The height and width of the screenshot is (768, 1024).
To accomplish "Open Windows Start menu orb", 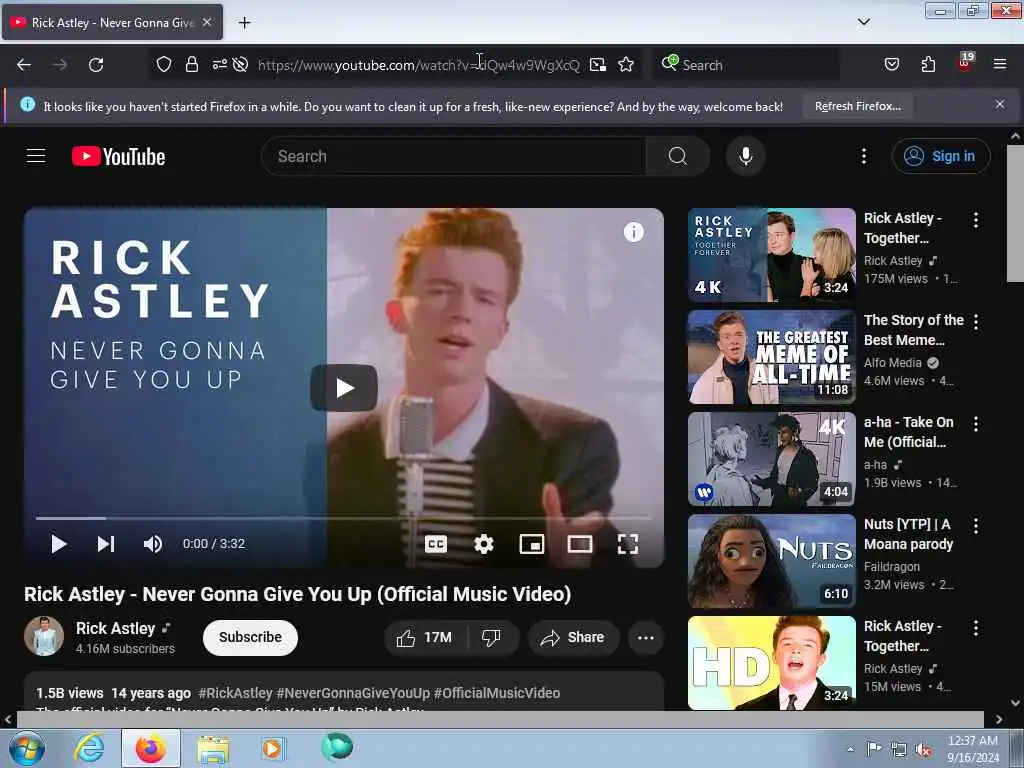I will click(27, 748).
